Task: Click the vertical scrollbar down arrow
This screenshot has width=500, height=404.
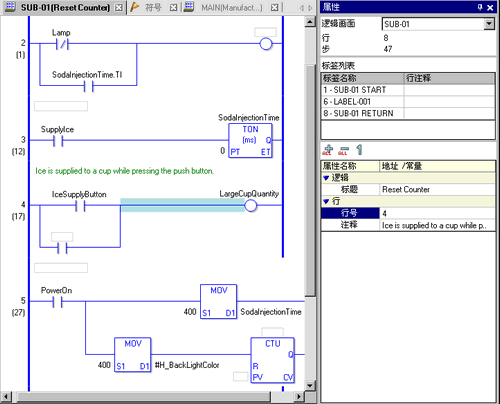Action: (x=310, y=386)
